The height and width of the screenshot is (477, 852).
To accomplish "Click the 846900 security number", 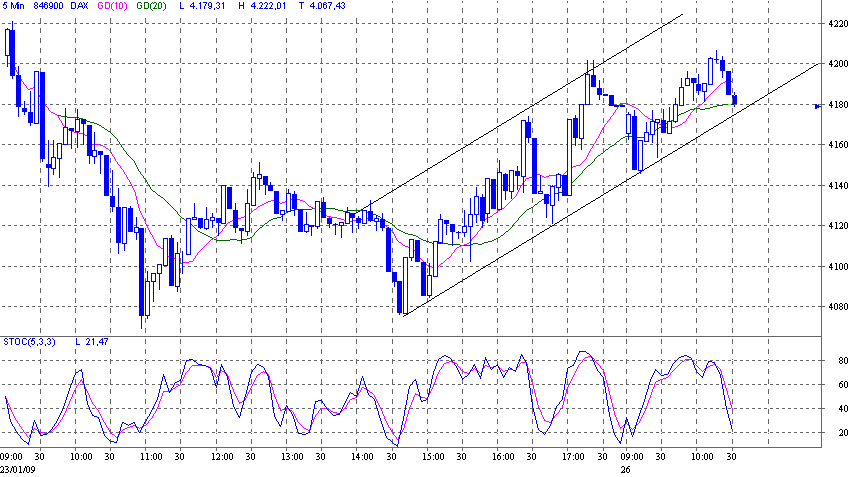I will click(48, 6).
